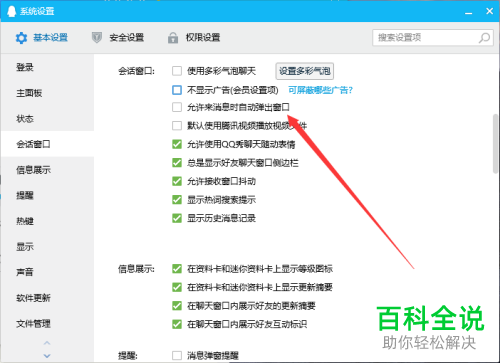Switch to the 权限设置 tab
Viewport: 500px width, 363px height.
194,38
